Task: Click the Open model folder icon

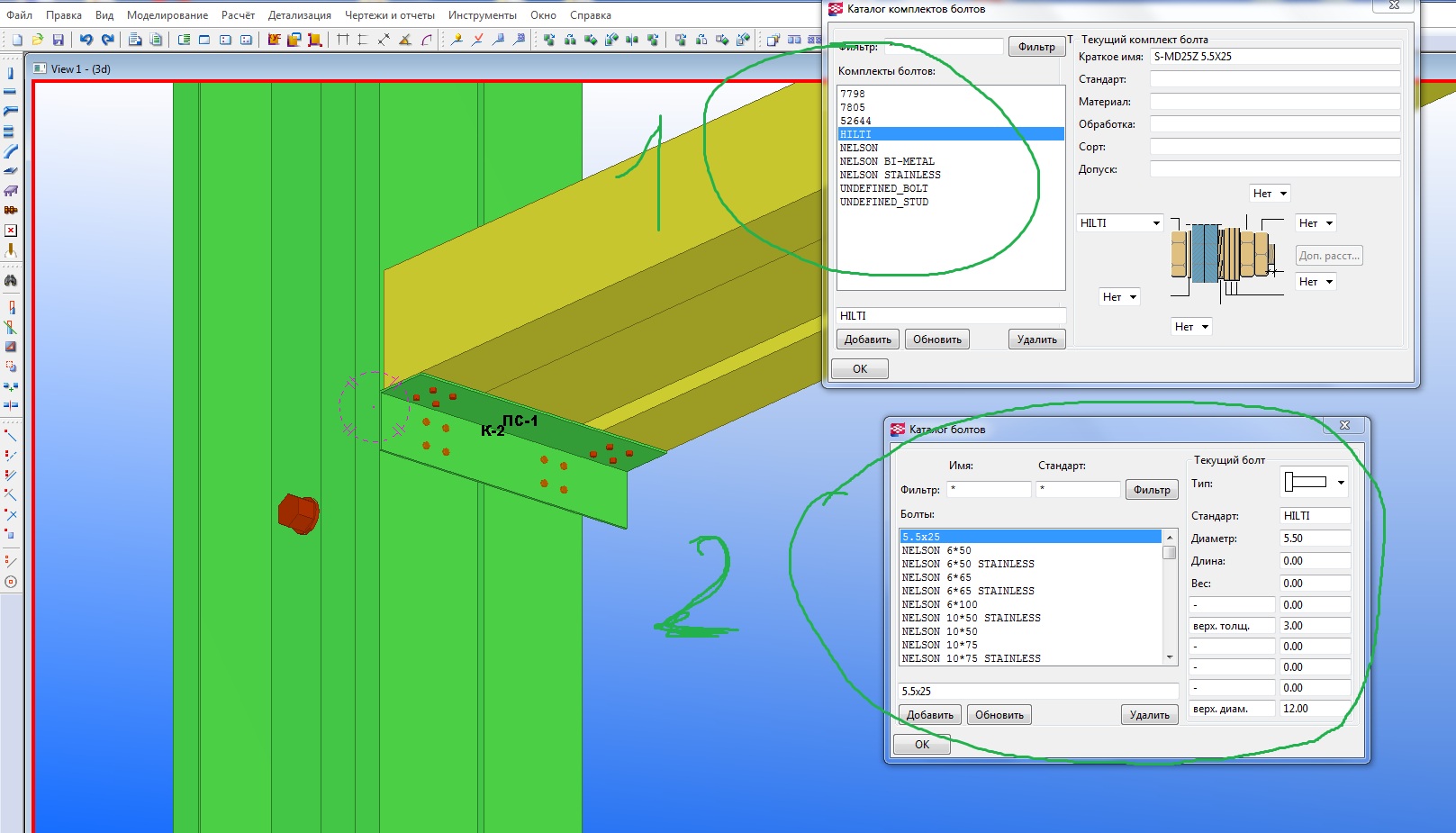Action: (x=37, y=40)
